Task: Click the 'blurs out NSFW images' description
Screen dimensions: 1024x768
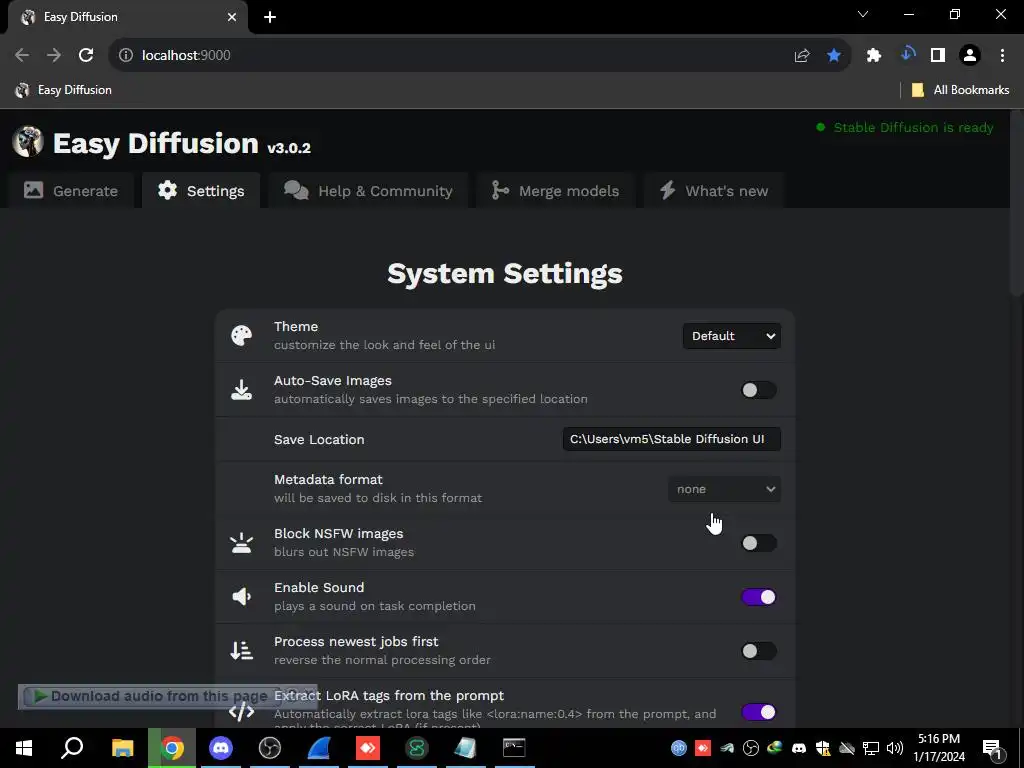Action: click(x=344, y=552)
